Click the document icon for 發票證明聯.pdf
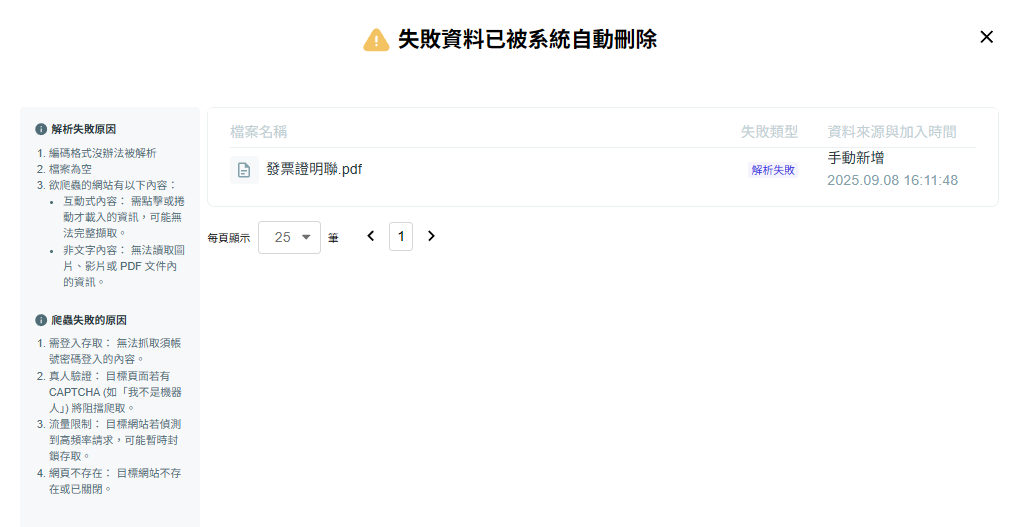The width and height of the screenshot is (1021, 527). tap(244, 170)
